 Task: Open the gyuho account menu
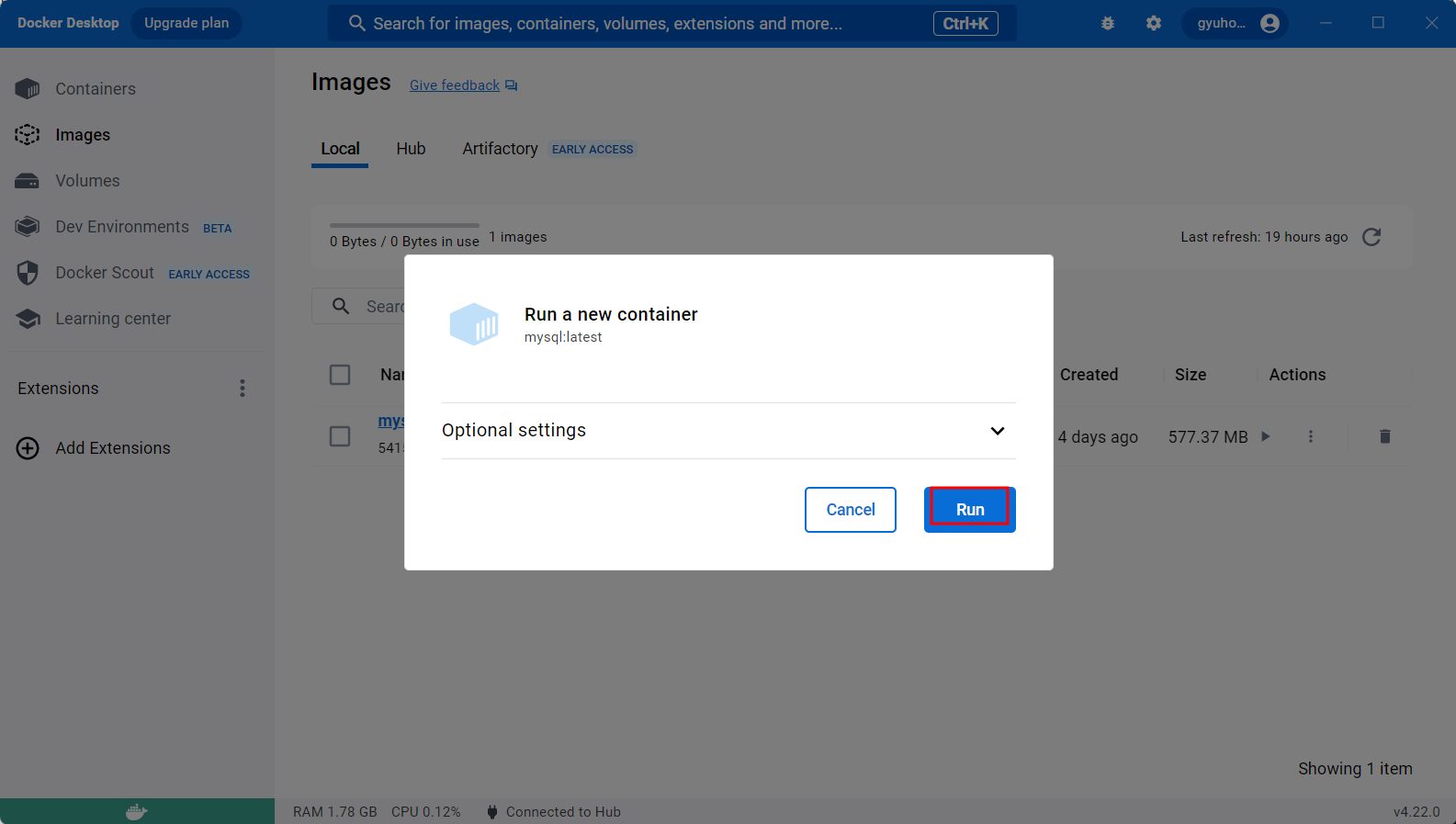[x=1236, y=23]
